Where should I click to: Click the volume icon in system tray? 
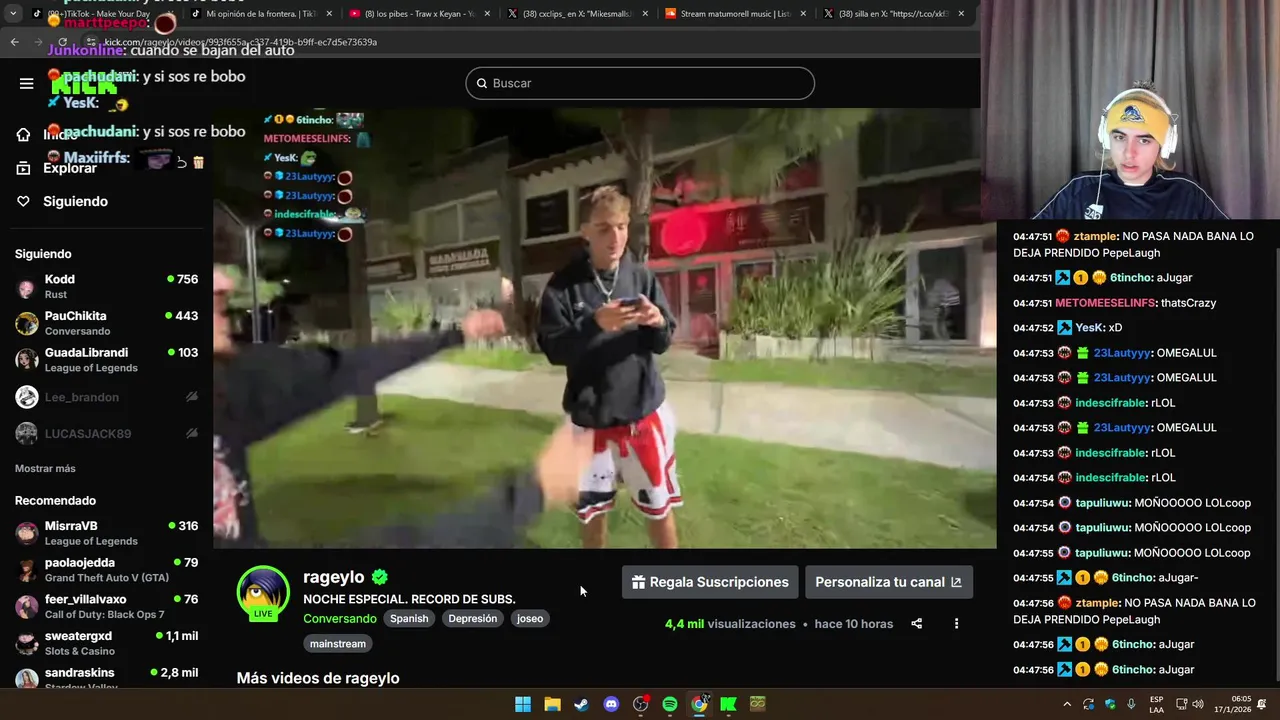click(1198, 704)
